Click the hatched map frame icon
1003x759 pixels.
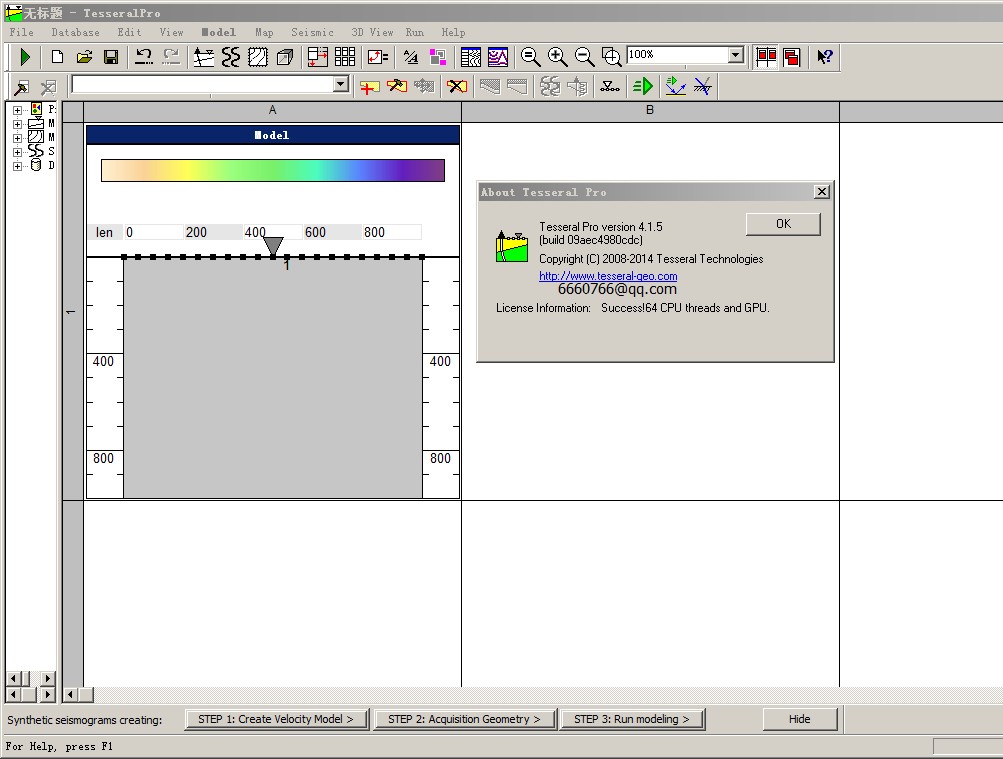point(258,58)
